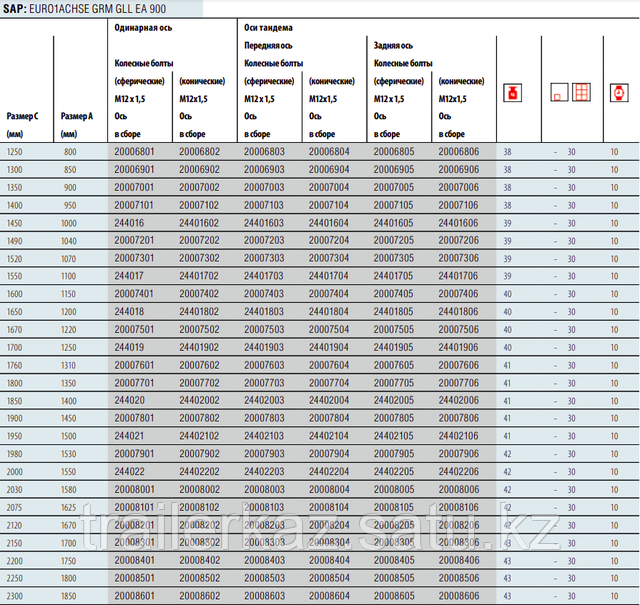This screenshot has height=605, width=640.
Task: Click the 1310 size A value
Action: (x=69, y=366)
